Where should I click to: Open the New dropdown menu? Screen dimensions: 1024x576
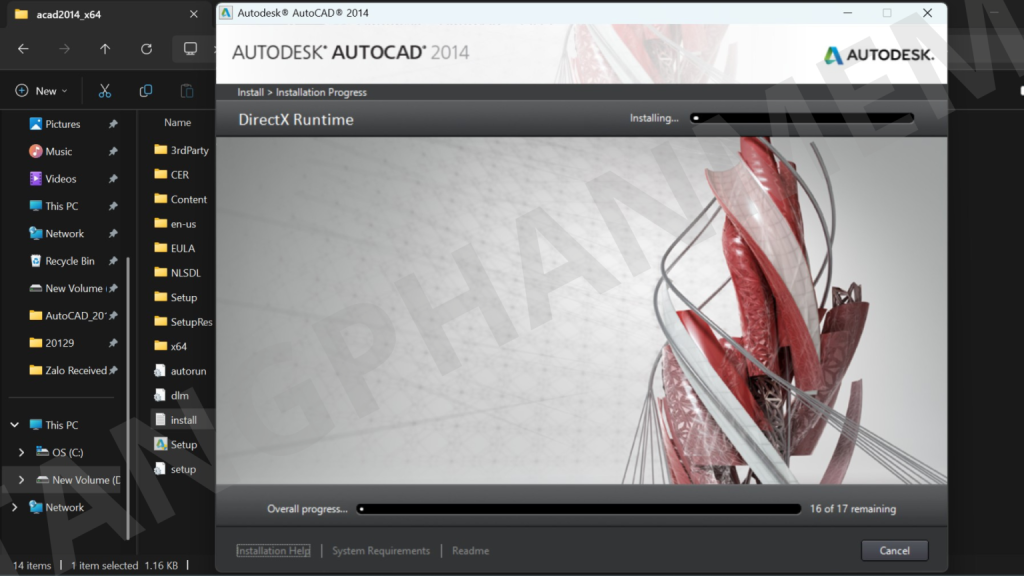click(x=42, y=91)
